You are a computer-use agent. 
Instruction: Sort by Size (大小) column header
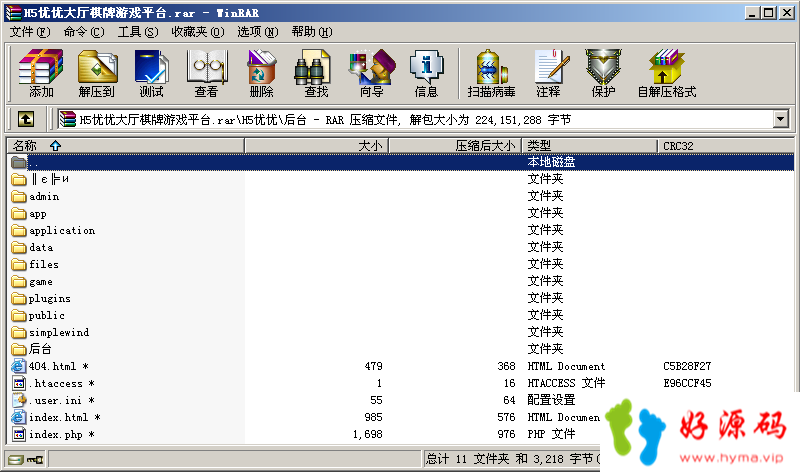point(317,146)
